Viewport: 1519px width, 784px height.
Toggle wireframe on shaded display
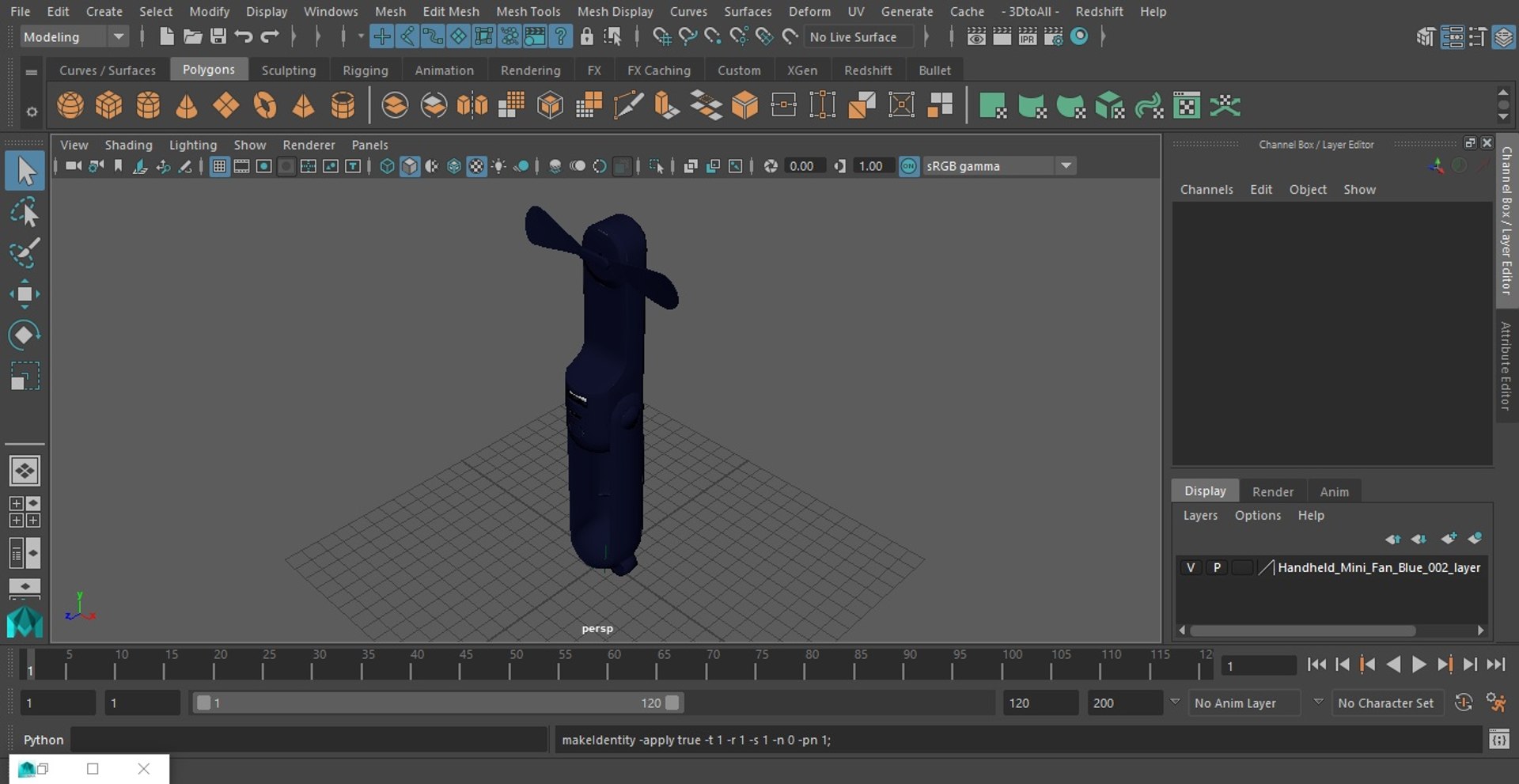click(x=454, y=166)
